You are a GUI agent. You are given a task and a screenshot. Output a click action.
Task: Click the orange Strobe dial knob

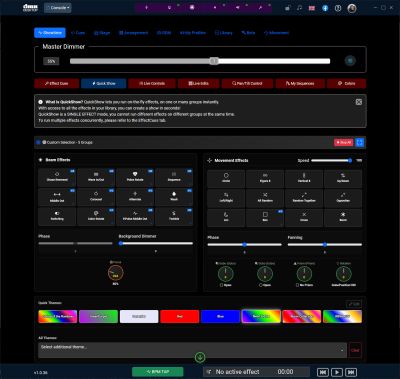[x=116, y=273]
